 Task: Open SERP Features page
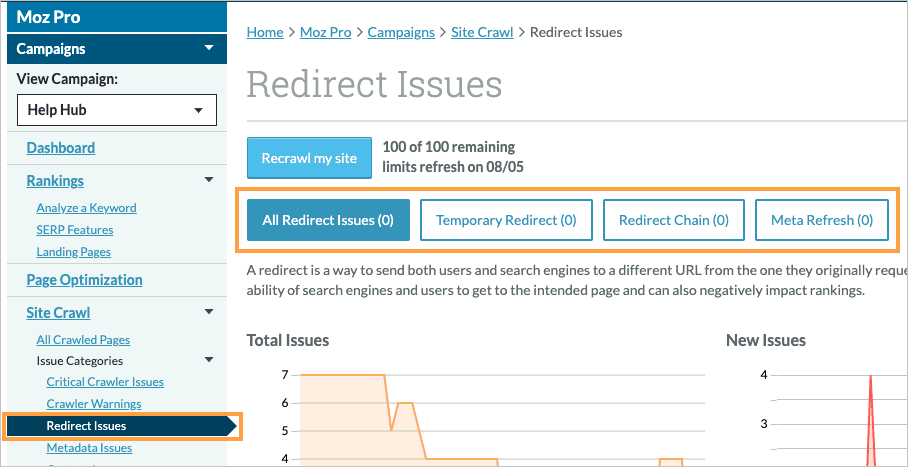(x=73, y=230)
